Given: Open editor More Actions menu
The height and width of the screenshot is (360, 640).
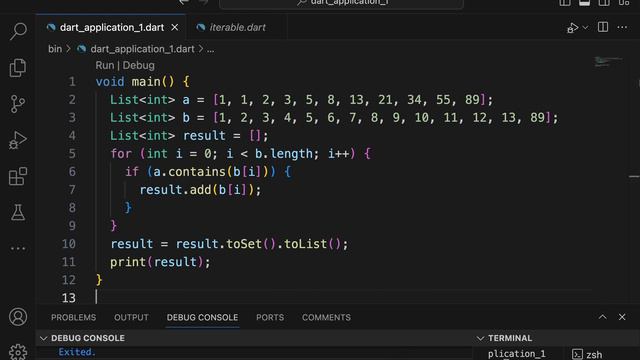Looking at the screenshot, I should [x=622, y=27].
